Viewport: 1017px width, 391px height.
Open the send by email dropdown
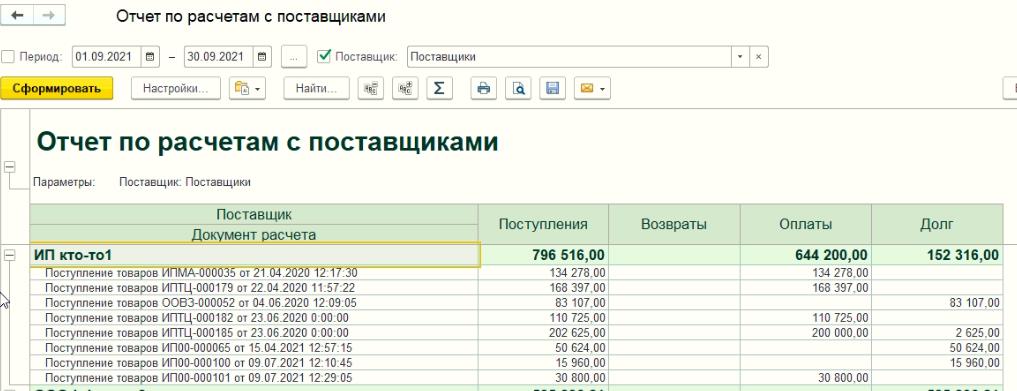pos(592,89)
